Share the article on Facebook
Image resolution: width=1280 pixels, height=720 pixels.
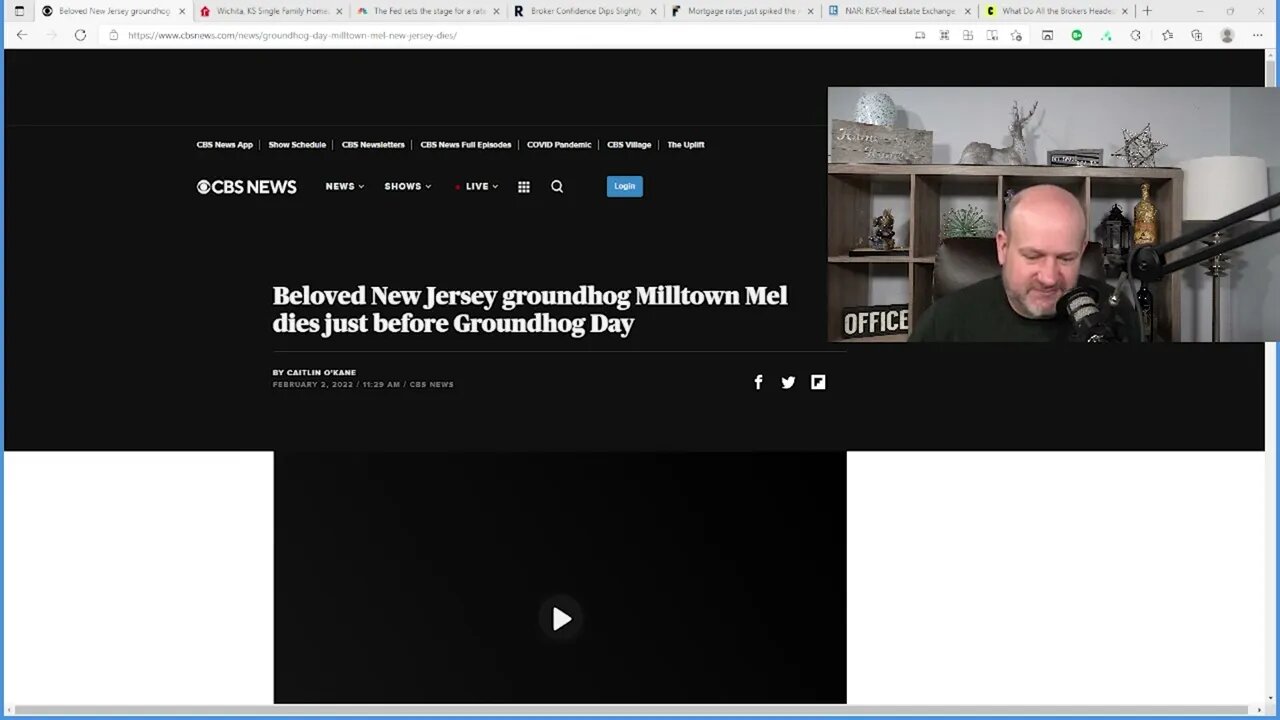[758, 382]
